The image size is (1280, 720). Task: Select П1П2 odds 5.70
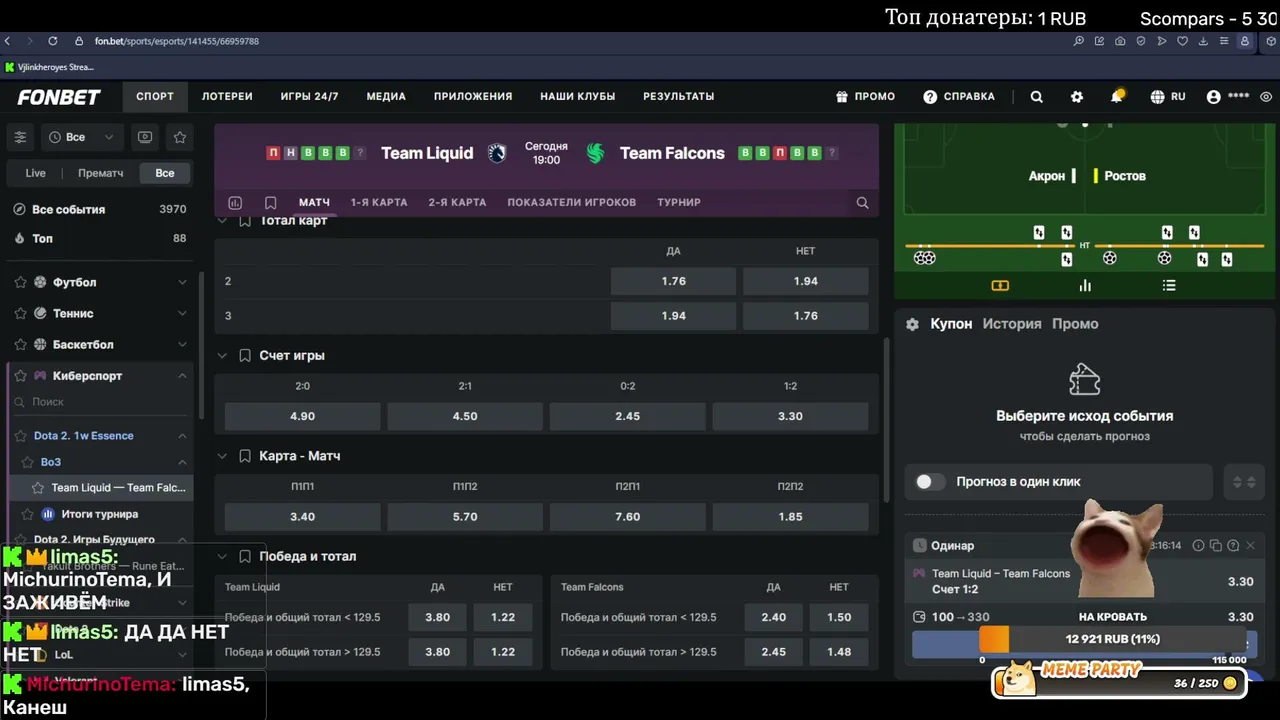pos(465,517)
